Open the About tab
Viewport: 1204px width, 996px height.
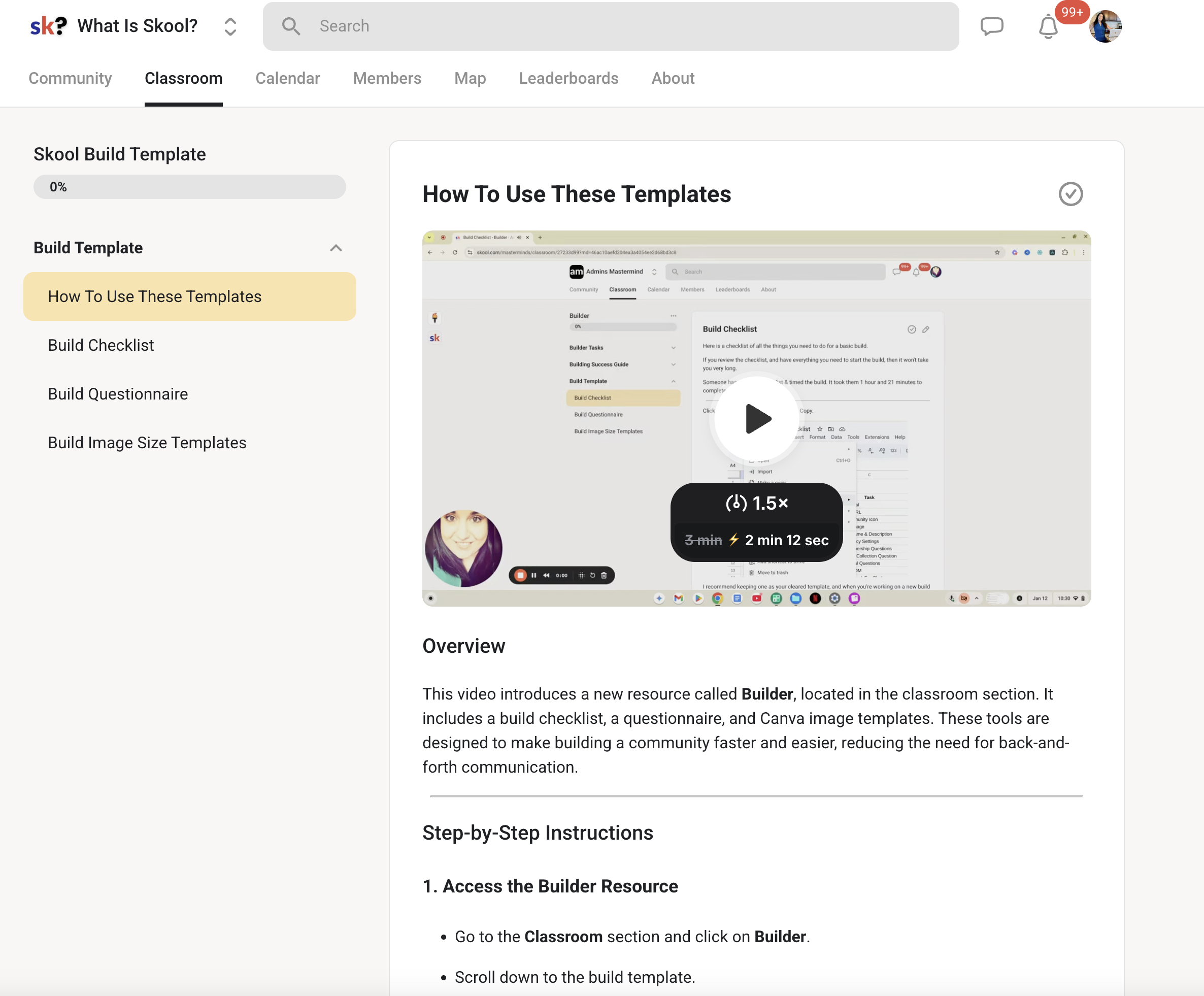[673, 78]
